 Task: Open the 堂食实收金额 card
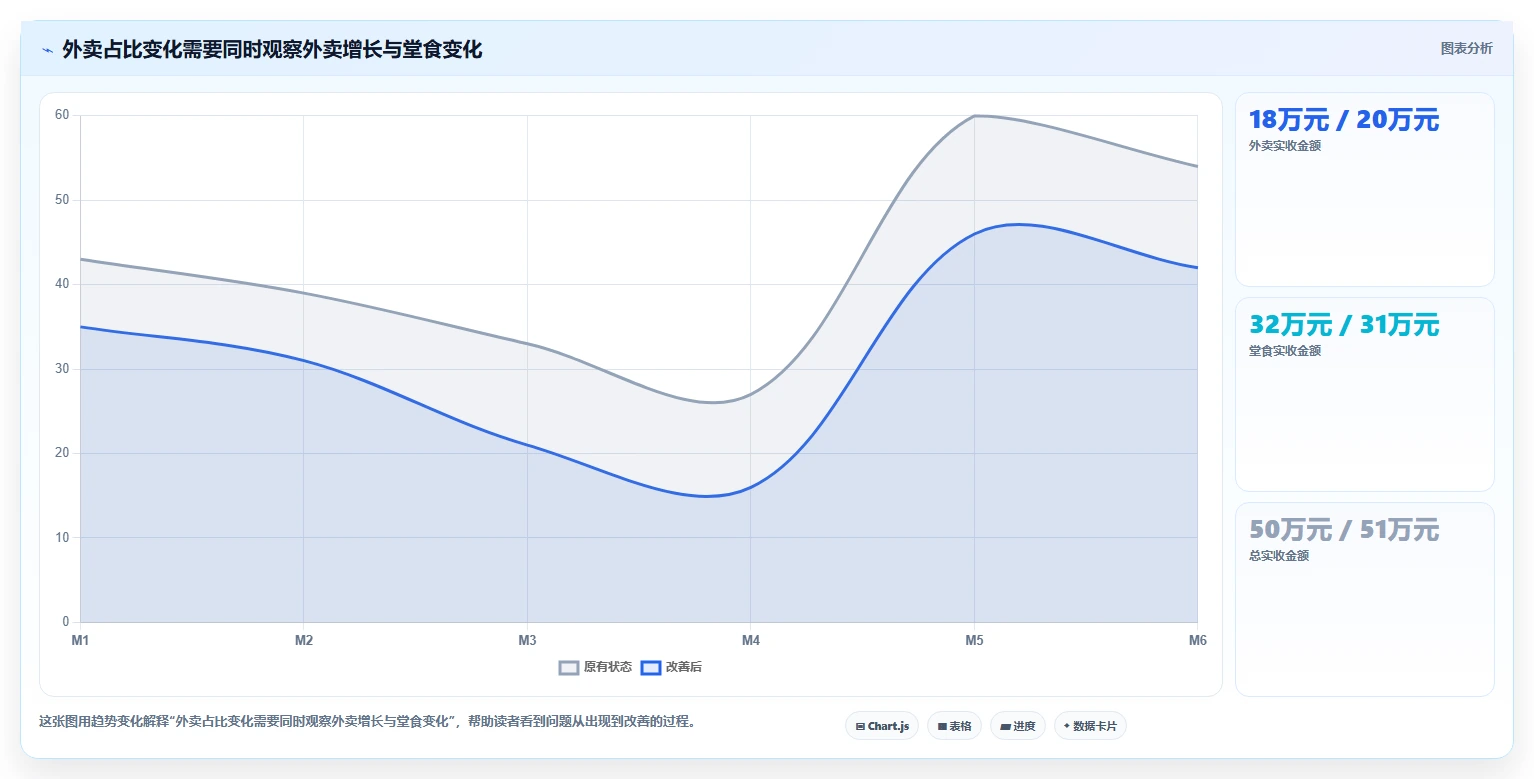coord(1365,394)
